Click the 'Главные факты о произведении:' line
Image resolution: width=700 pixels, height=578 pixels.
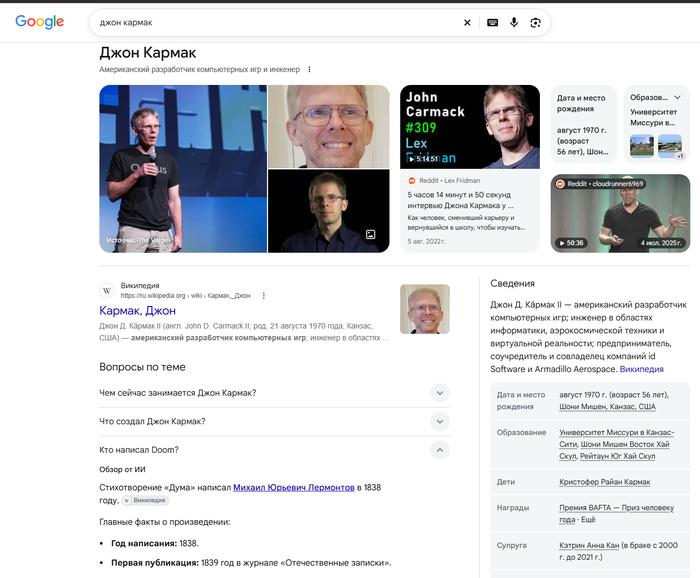click(x=165, y=522)
